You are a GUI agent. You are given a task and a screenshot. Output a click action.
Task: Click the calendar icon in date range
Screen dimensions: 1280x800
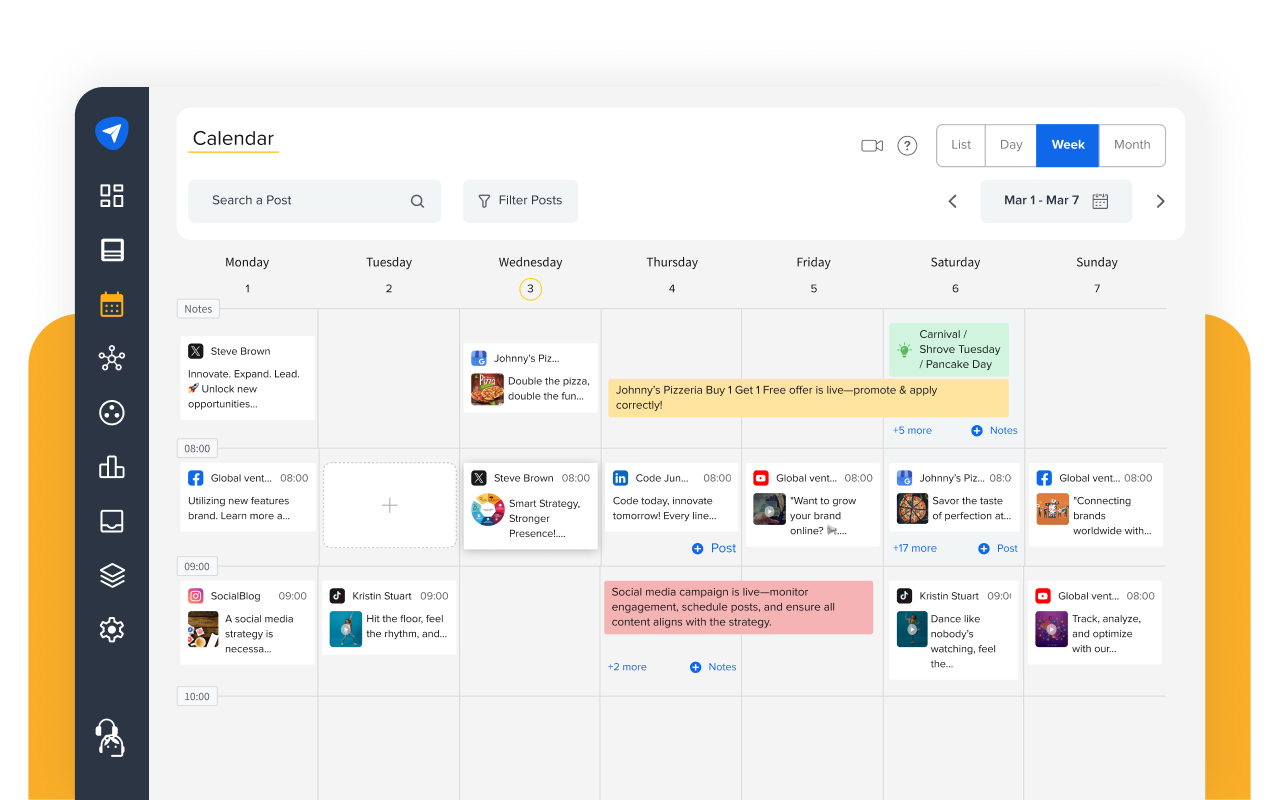pyautogui.click(x=1100, y=201)
